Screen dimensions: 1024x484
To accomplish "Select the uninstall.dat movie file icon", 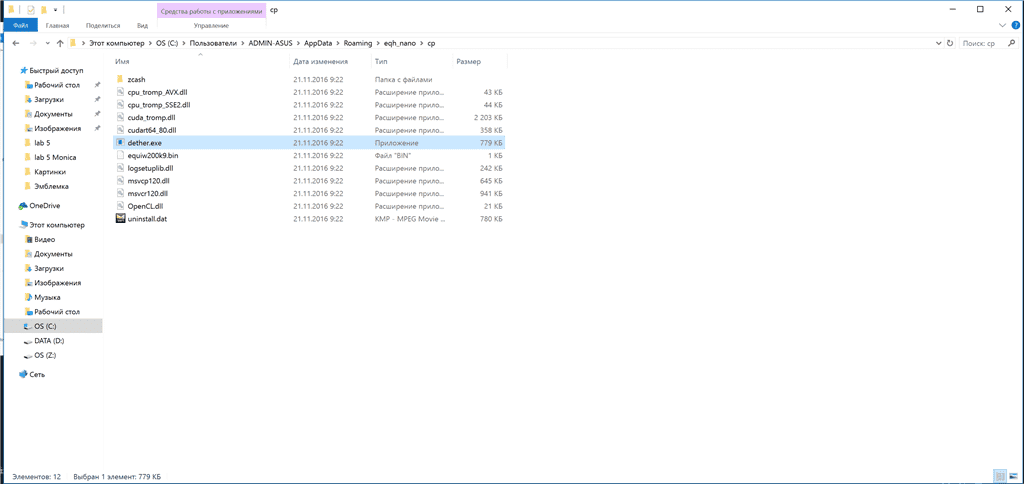I will (120, 218).
